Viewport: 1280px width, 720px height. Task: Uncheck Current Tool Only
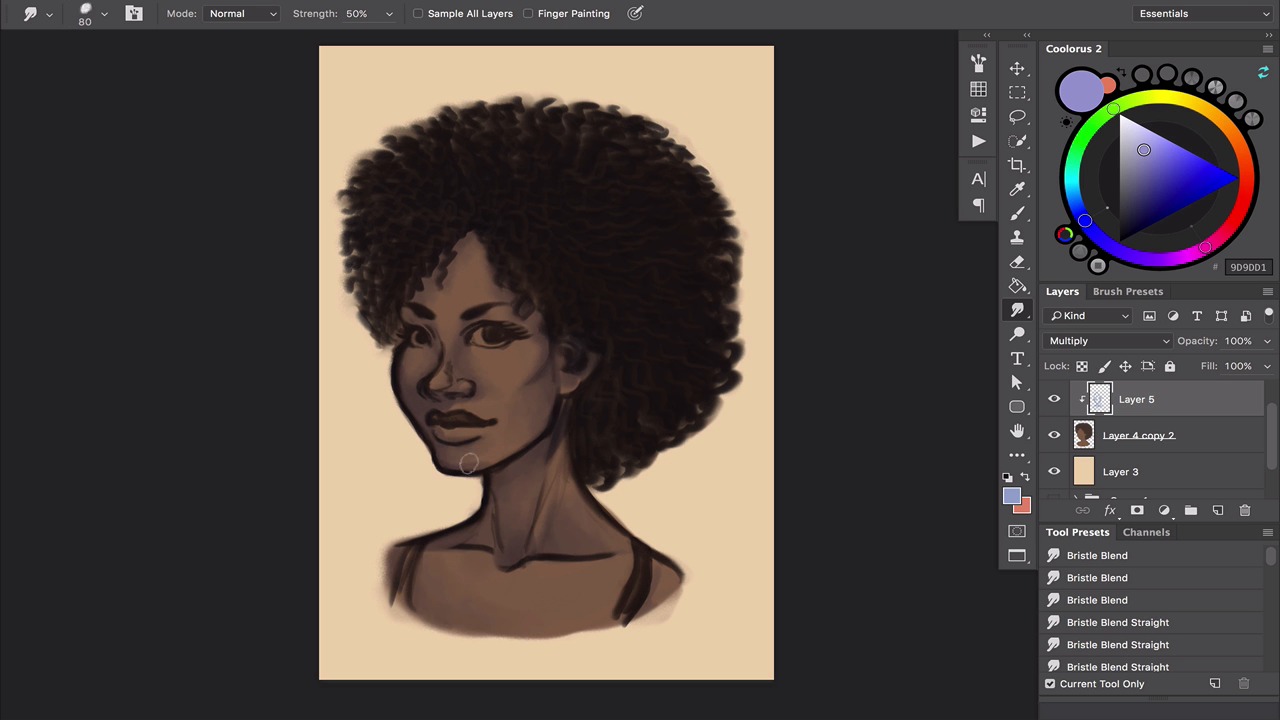click(x=1050, y=684)
